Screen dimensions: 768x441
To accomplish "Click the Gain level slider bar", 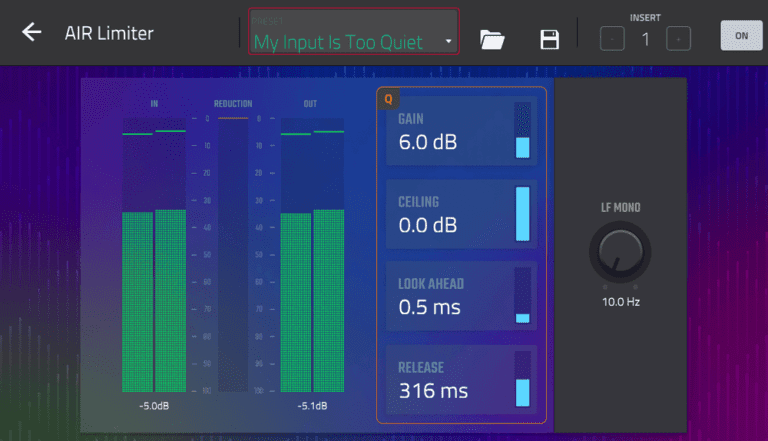I will (522, 131).
